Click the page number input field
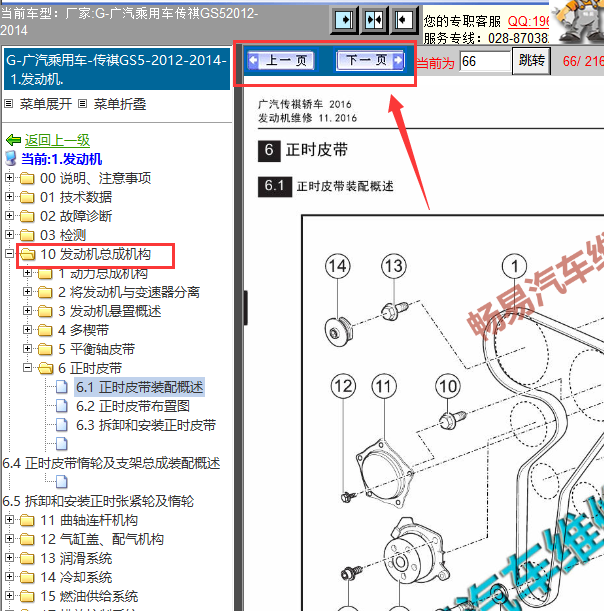The width and height of the screenshot is (604, 611). tap(484, 61)
